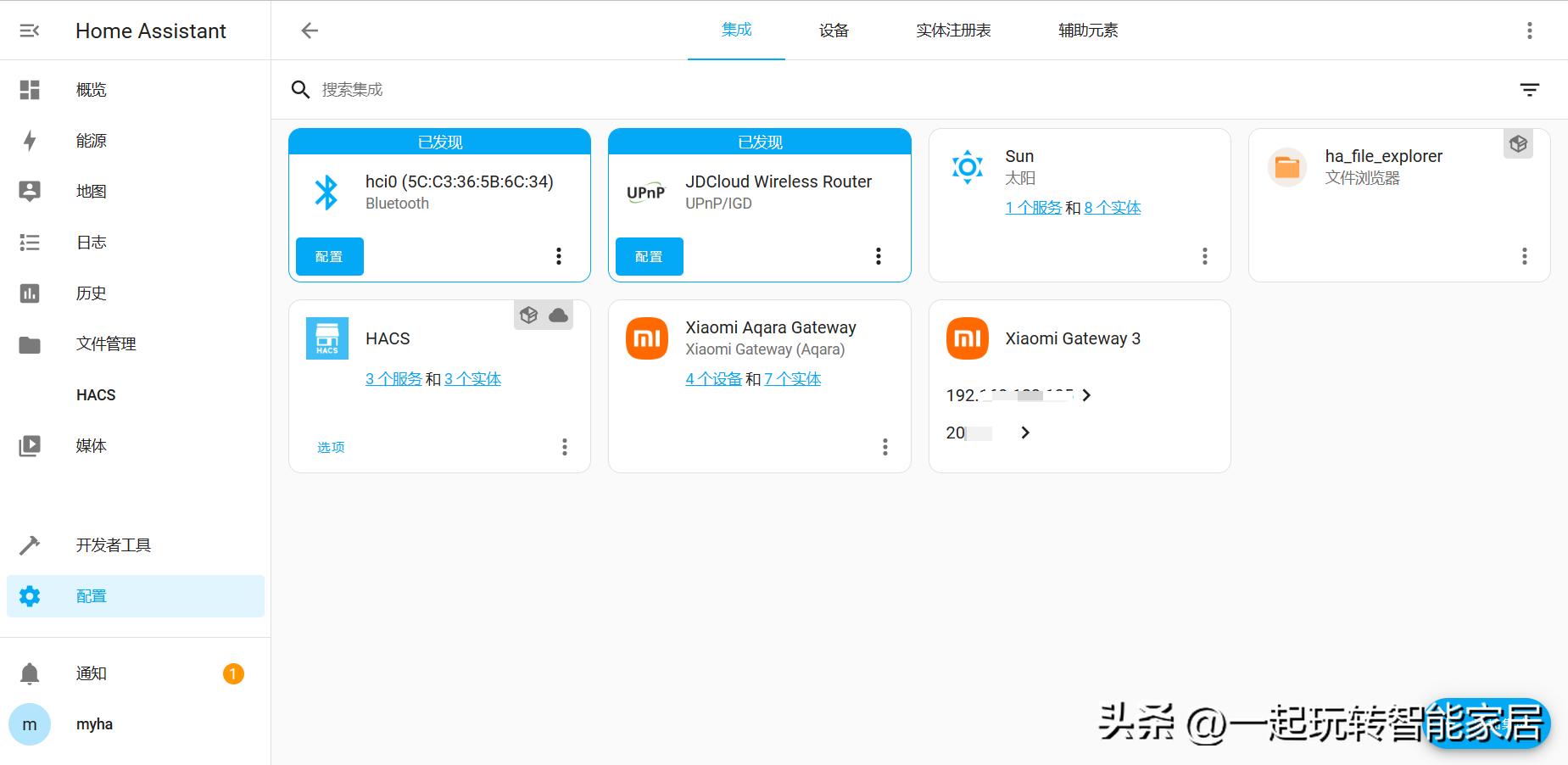1568x765 pixels.
Task: Toggle the sidebar with the hamburger menu
Action: [x=30, y=31]
